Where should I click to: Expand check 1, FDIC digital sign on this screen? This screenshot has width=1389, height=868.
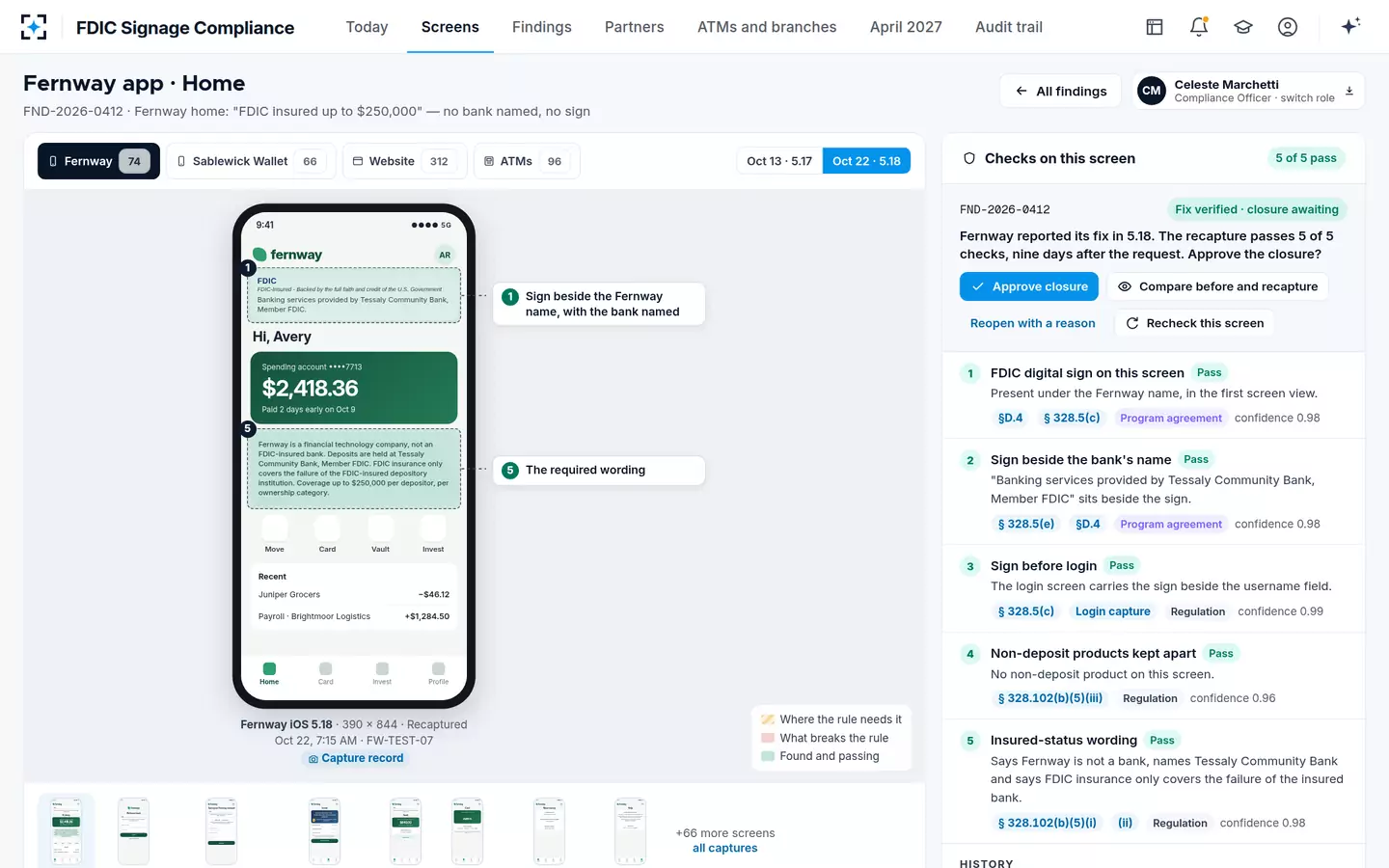point(1154,395)
